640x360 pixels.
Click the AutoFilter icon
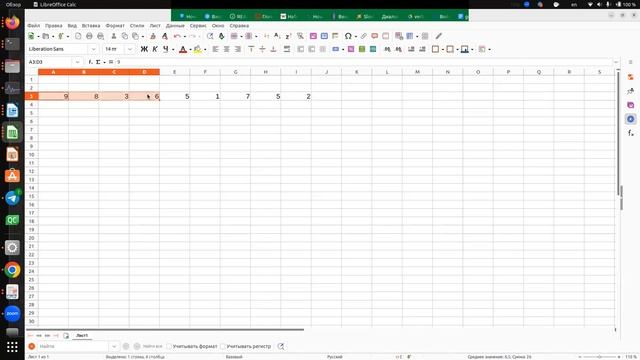point(300,36)
